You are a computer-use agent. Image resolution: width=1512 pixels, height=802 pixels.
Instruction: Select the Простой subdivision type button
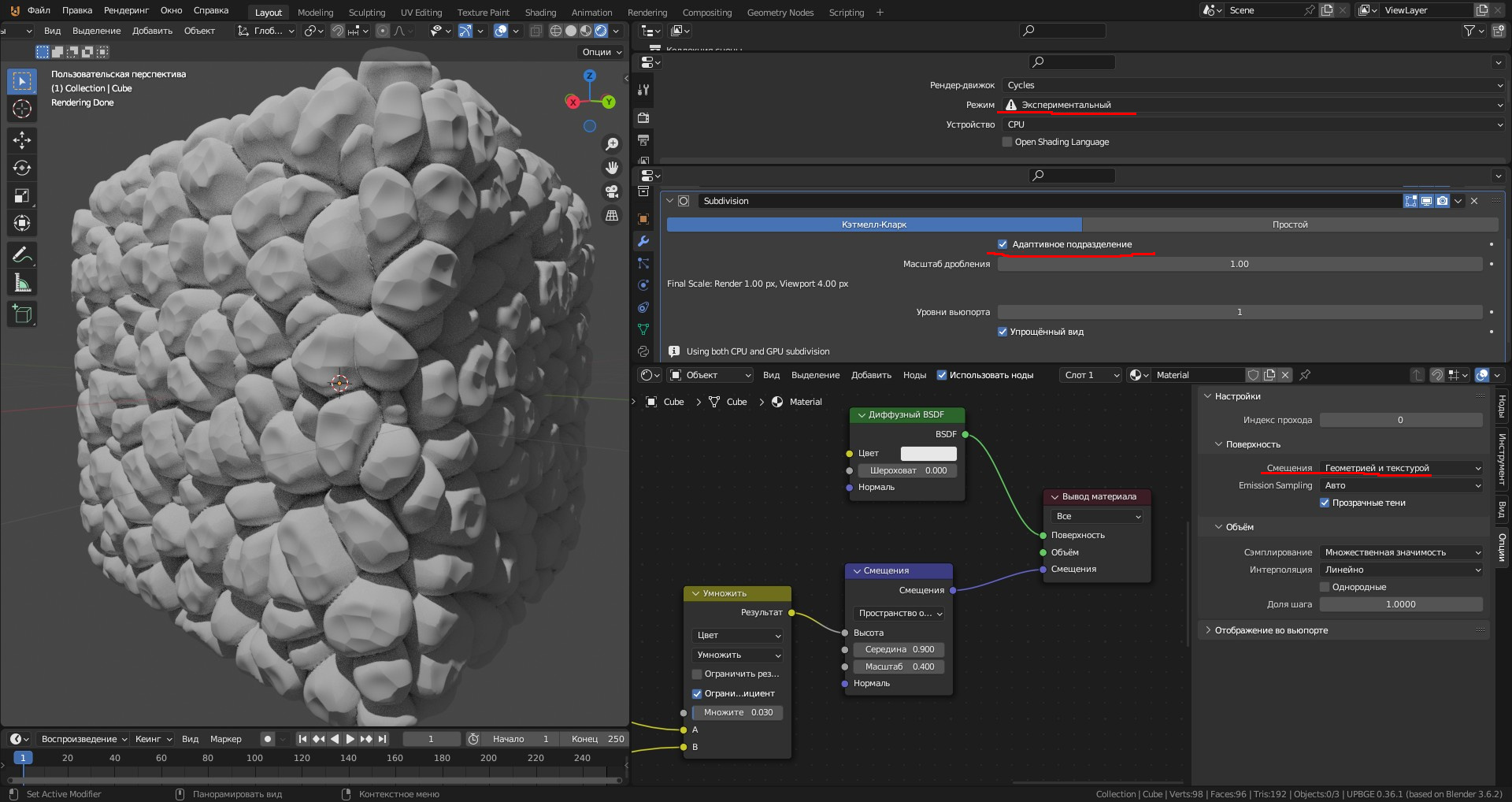point(1289,225)
